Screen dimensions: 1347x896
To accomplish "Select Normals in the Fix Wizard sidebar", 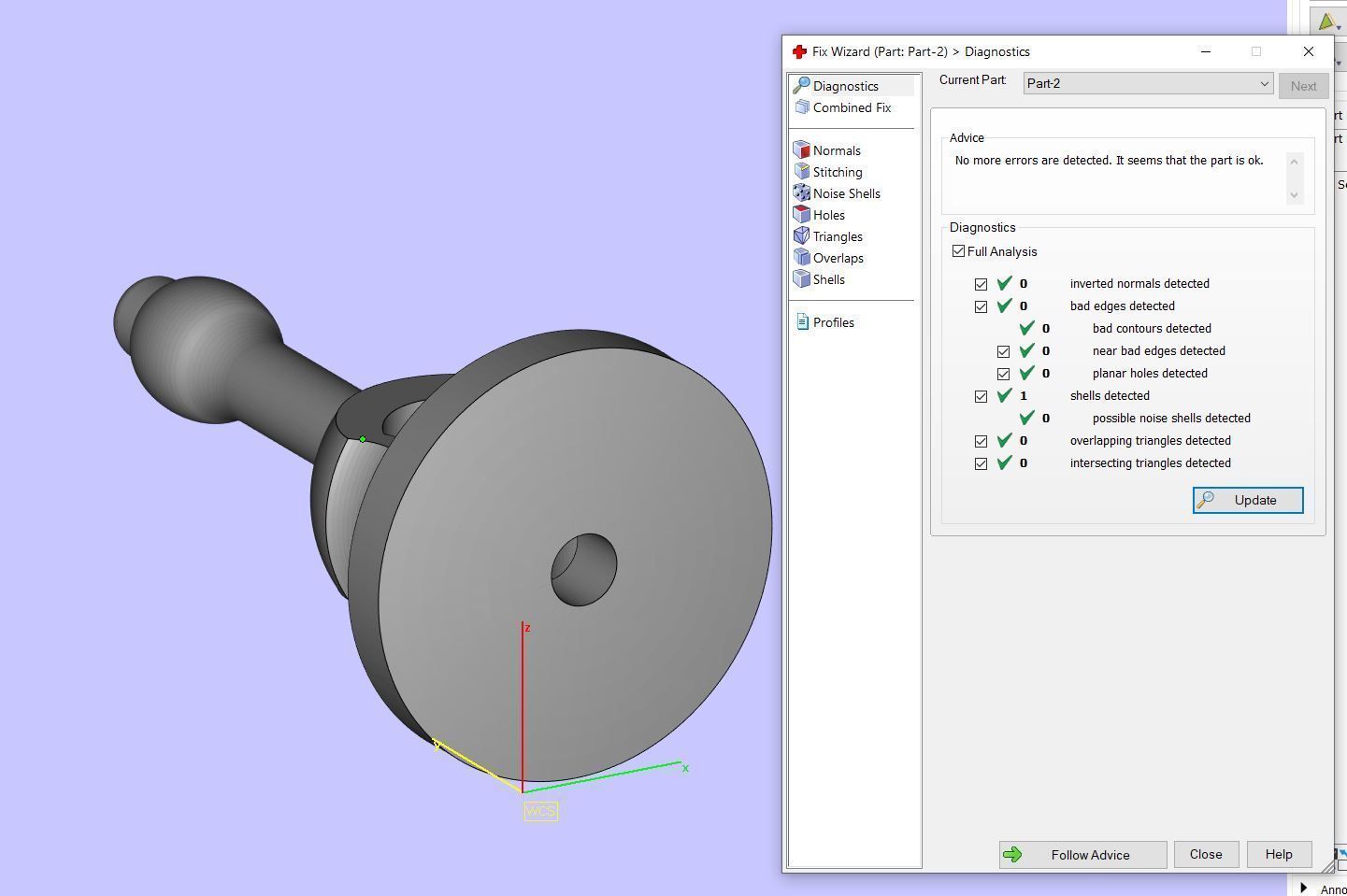I will point(837,150).
